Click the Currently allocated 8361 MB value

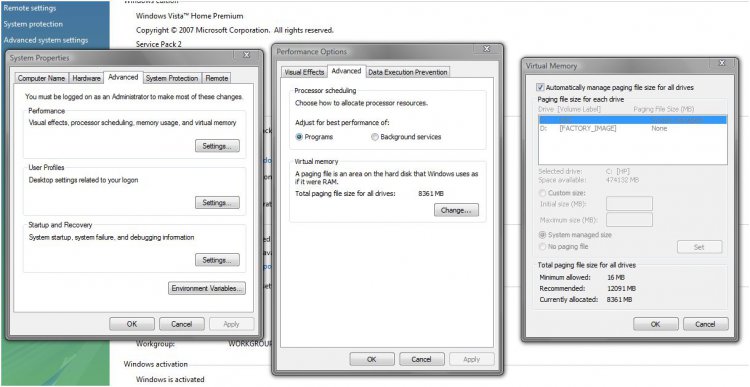click(619, 299)
